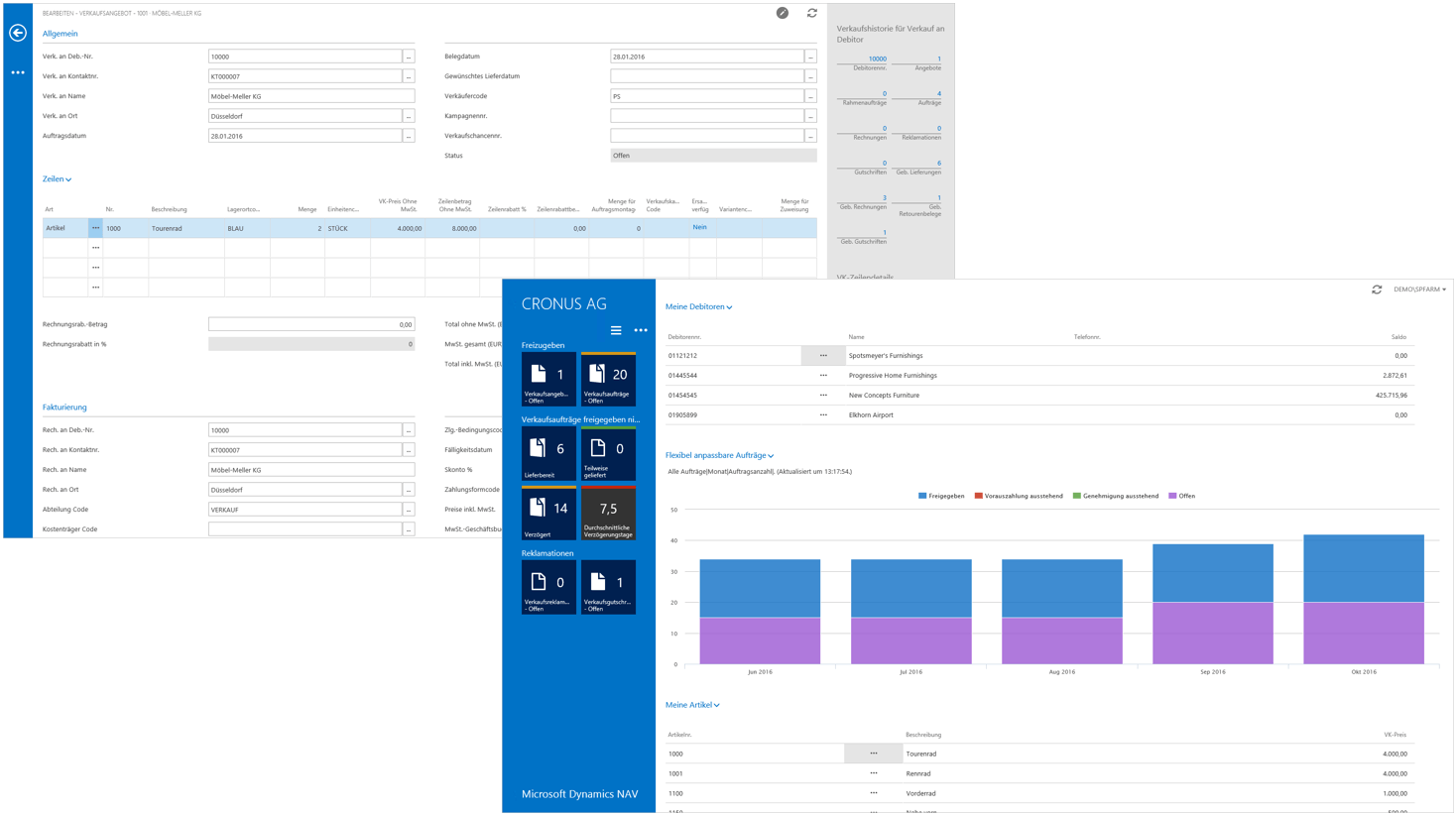Open lookup for Verkäufercode field
1456x815 pixels.
[810, 96]
